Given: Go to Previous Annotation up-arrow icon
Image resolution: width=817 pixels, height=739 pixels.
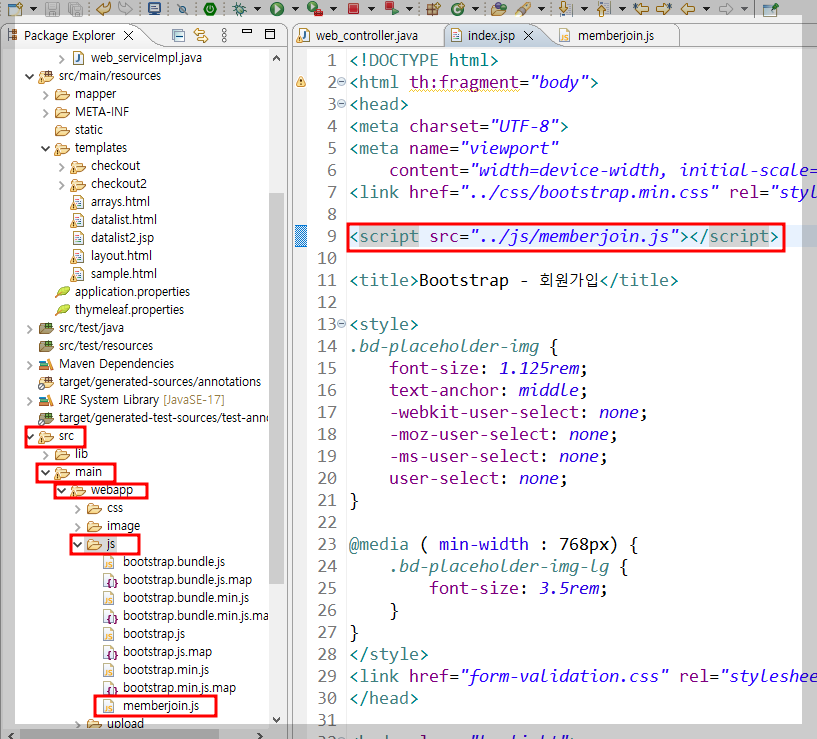Looking at the screenshot, I should 602,8.
